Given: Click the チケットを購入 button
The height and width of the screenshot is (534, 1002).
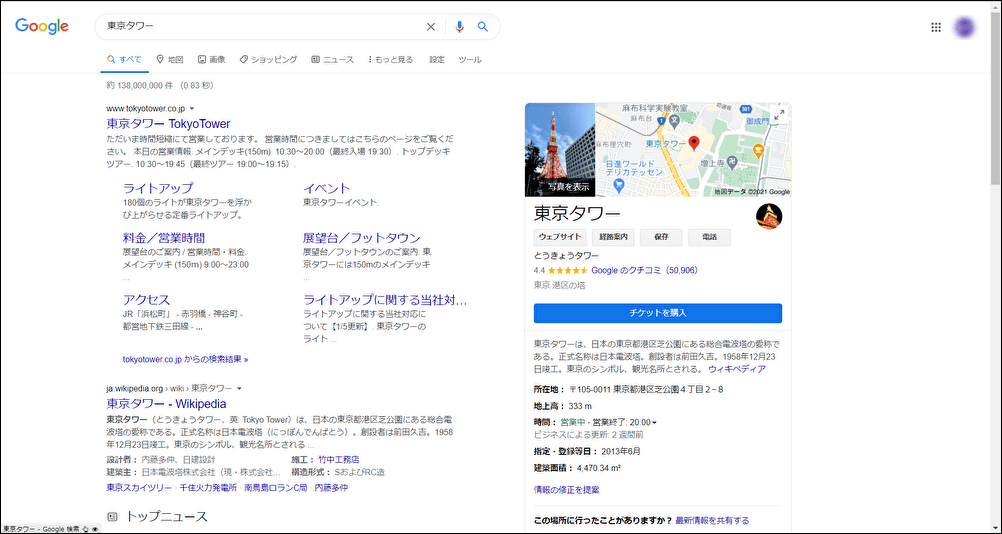Looking at the screenshot, I should [x=658, y=313].
